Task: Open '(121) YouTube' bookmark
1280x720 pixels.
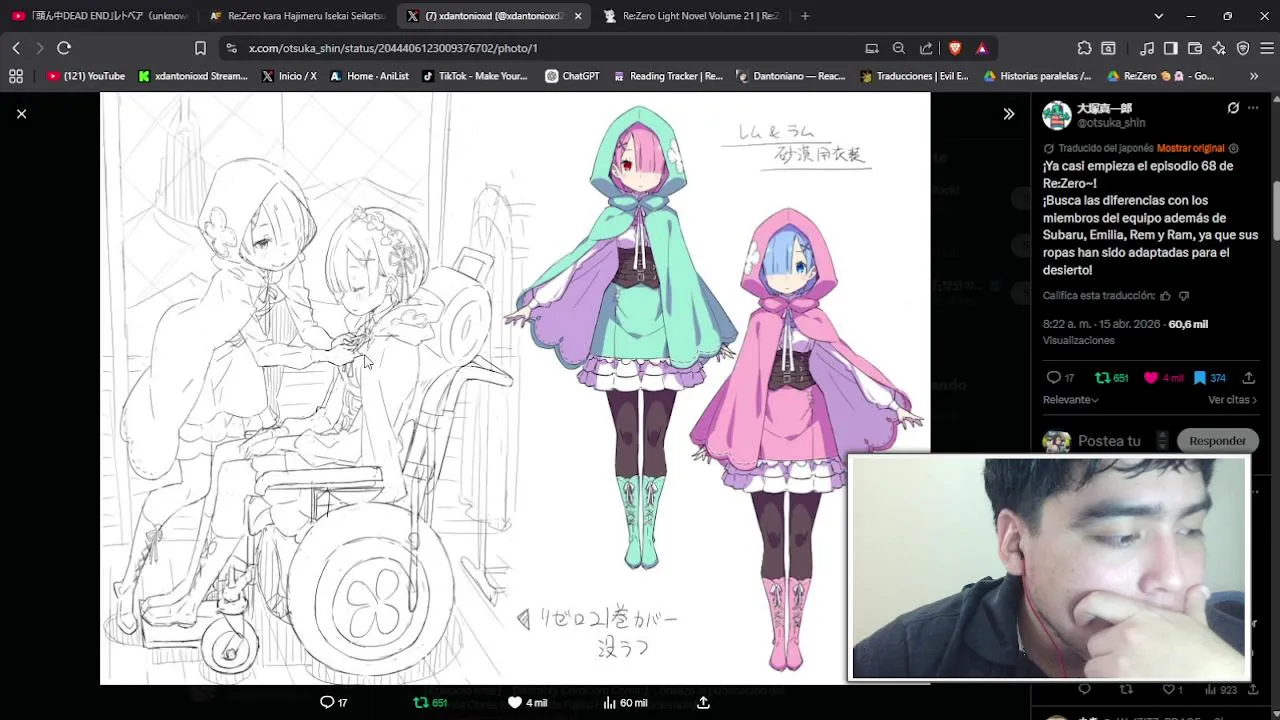Action: (86, 76)
